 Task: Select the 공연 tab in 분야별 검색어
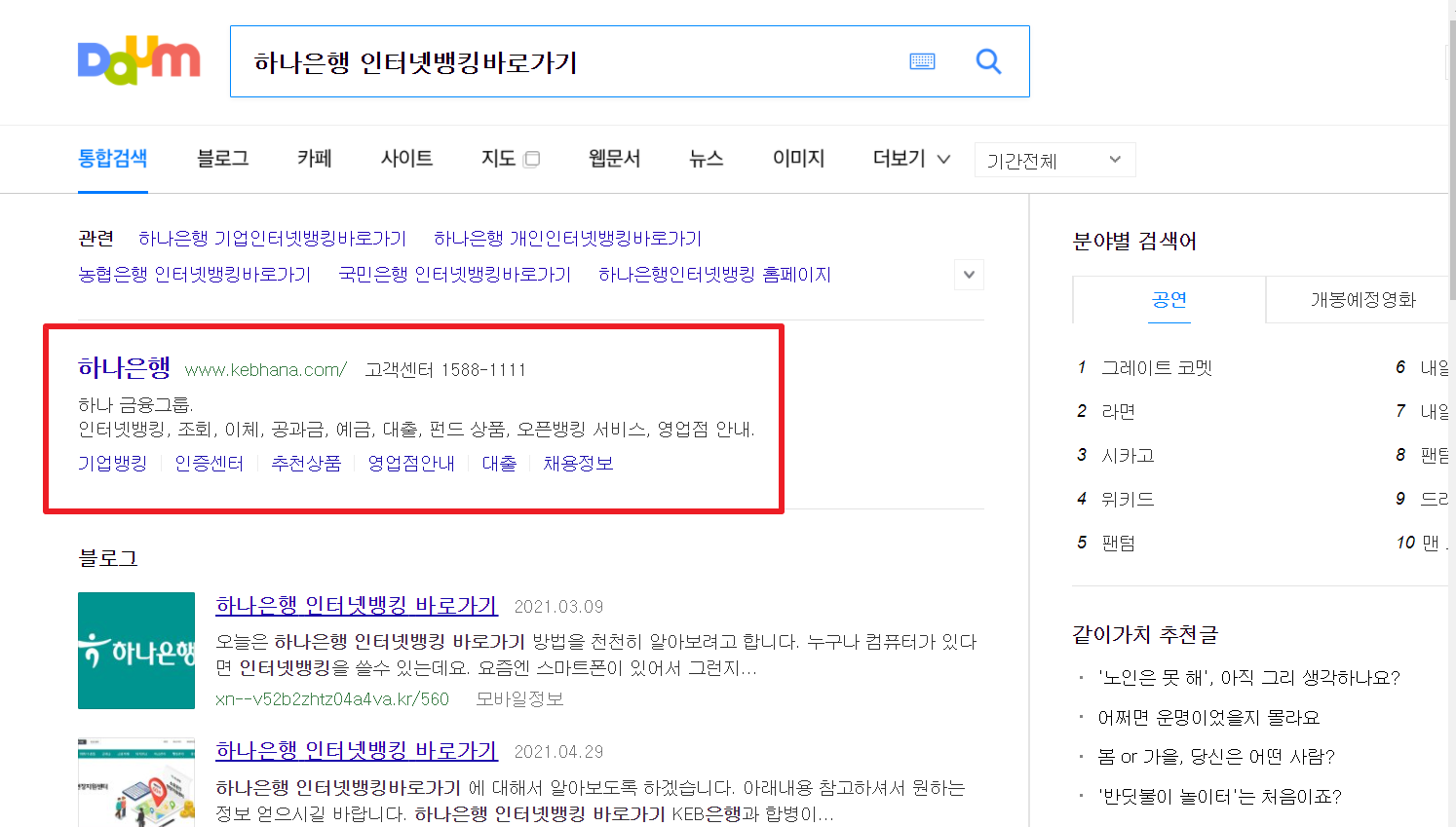pos(1169,300)
